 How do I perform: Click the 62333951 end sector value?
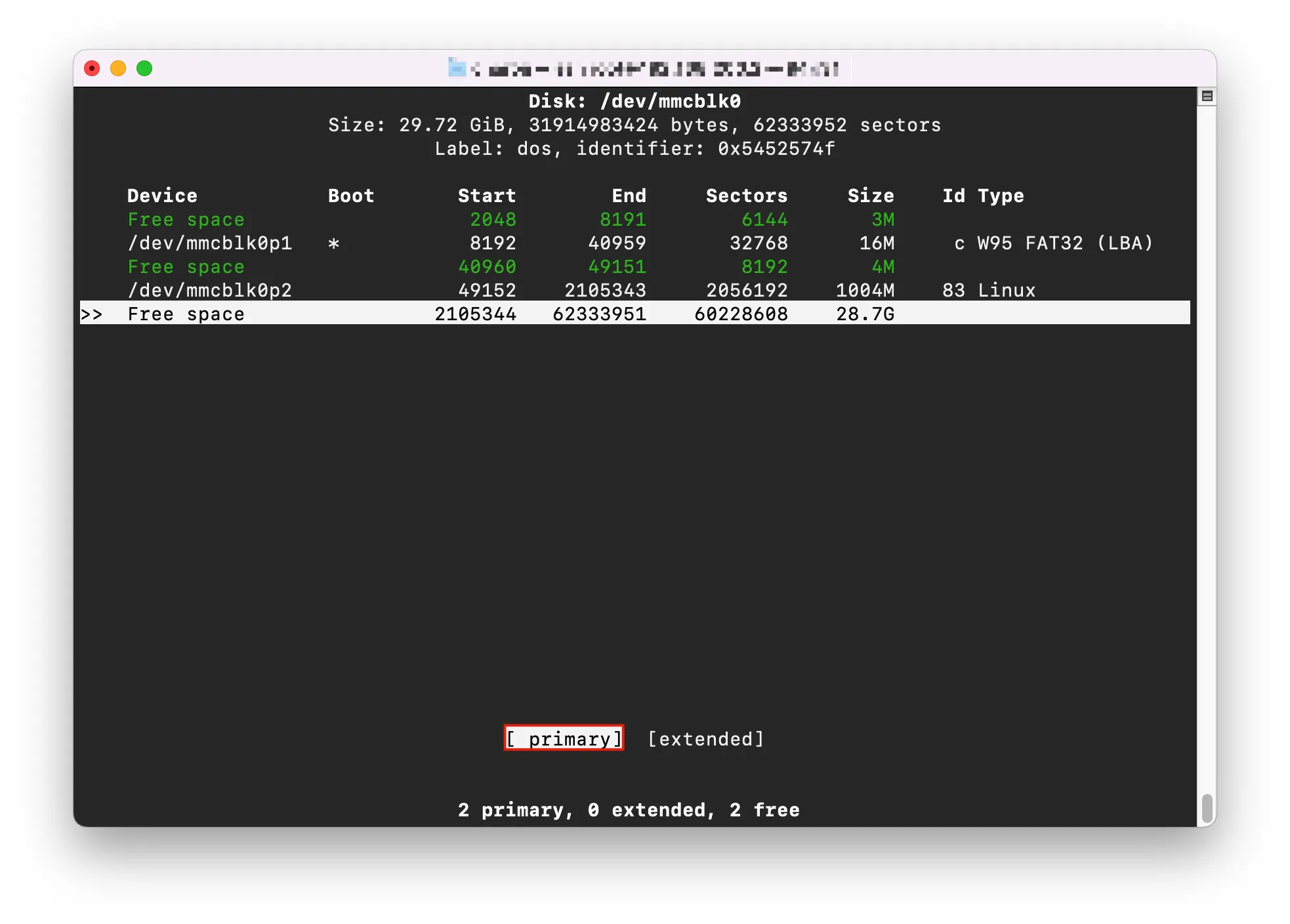pyautogui.click(x=599, y=314)
